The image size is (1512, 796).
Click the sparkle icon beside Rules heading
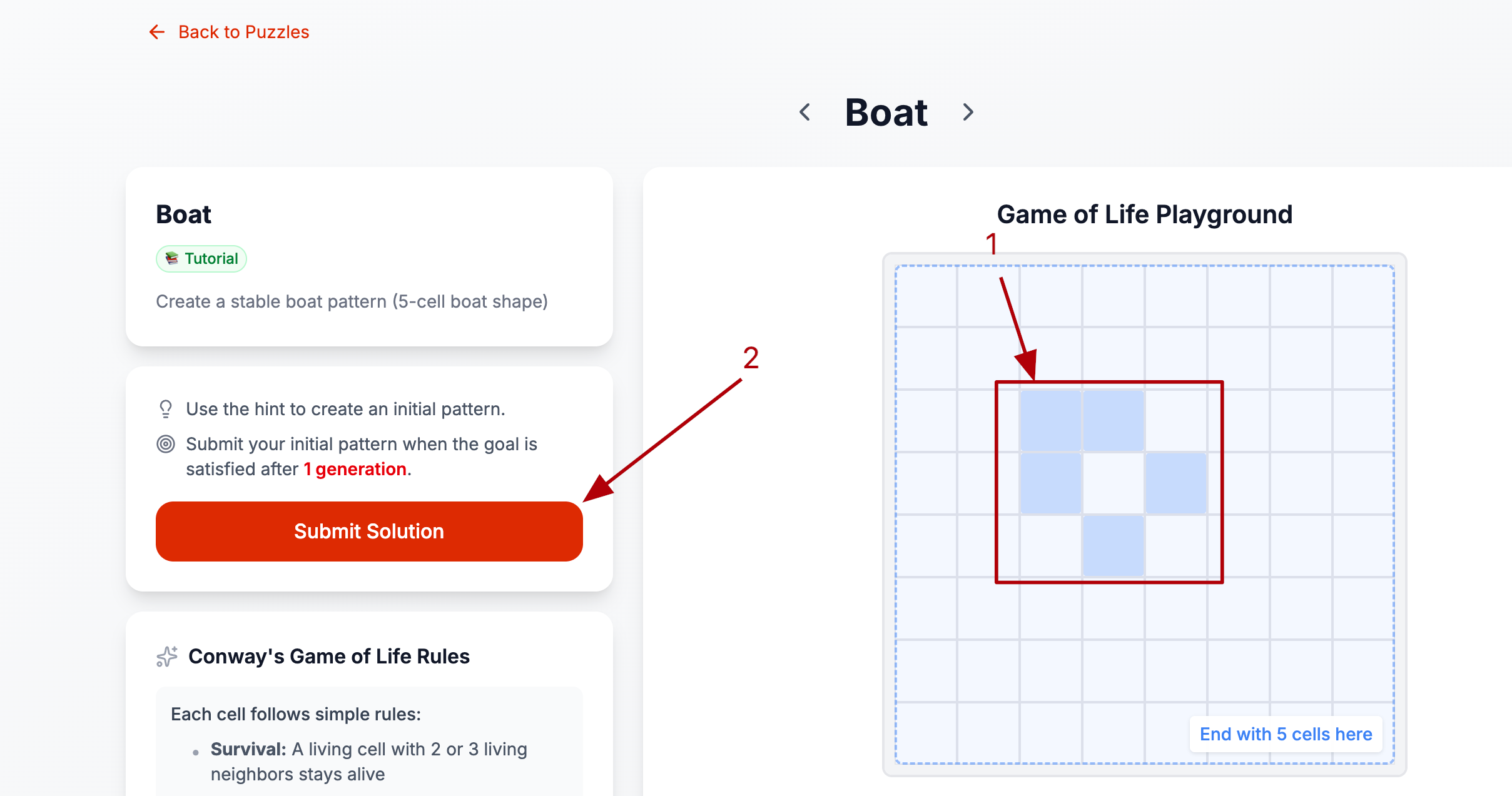(x=167, y=657)
